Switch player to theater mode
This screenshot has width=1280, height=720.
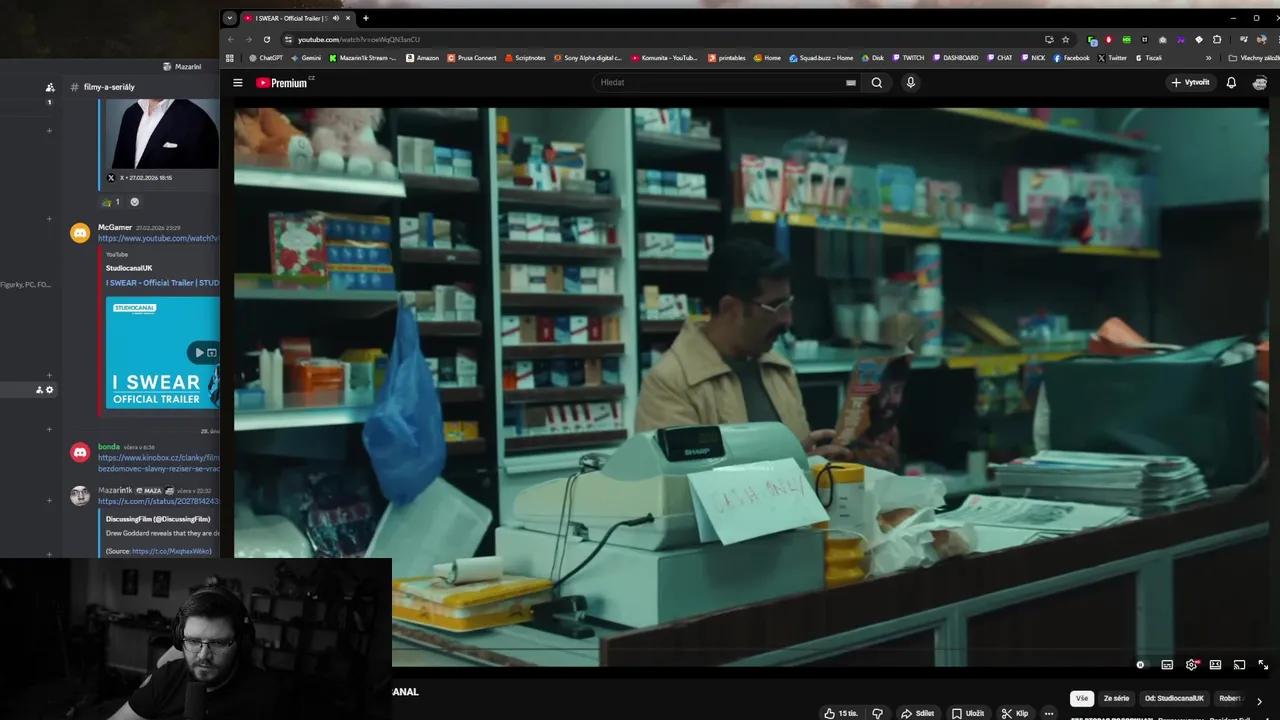[1215, 665]
